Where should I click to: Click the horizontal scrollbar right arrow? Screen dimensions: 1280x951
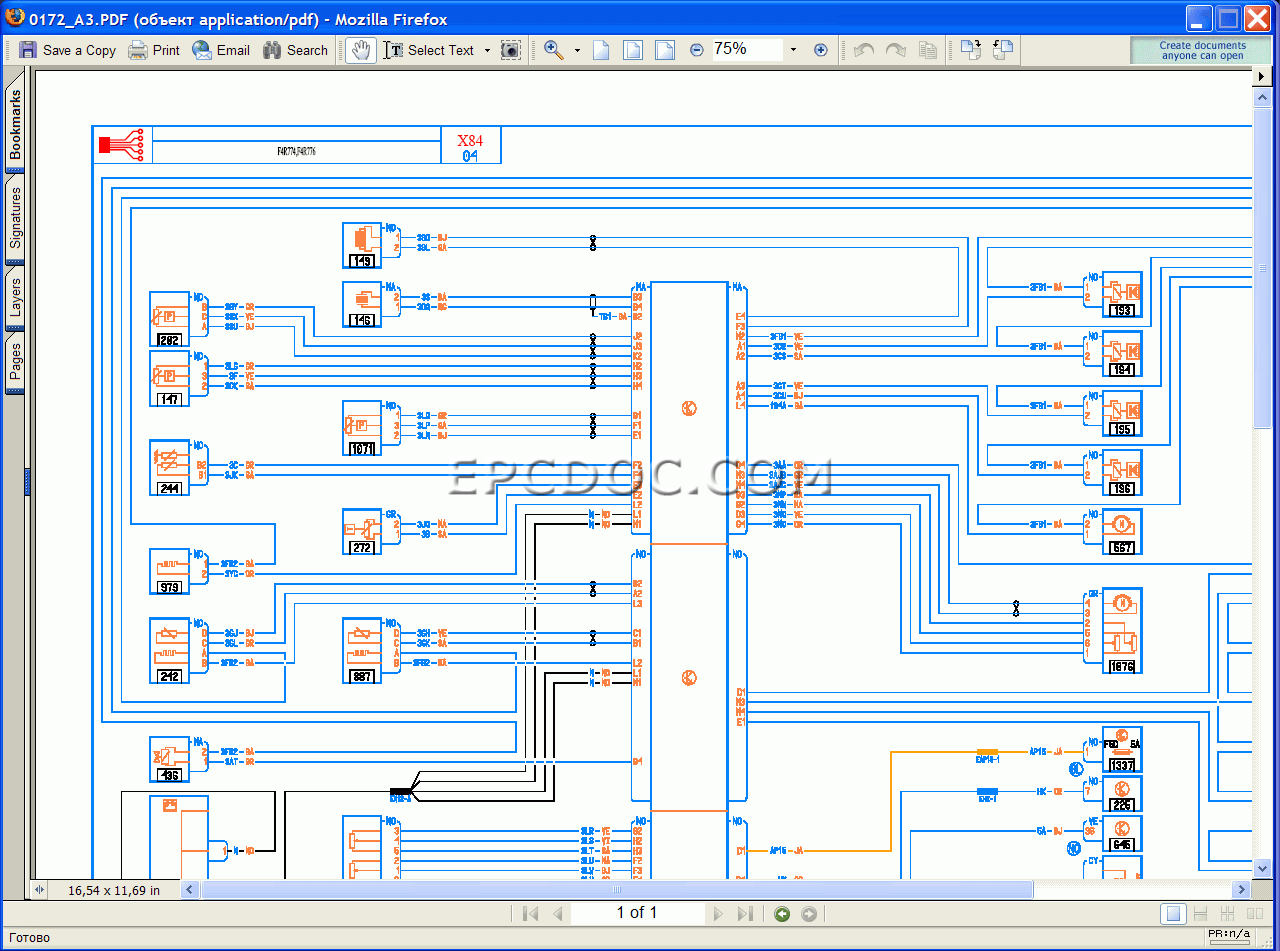pos(1242,889)
